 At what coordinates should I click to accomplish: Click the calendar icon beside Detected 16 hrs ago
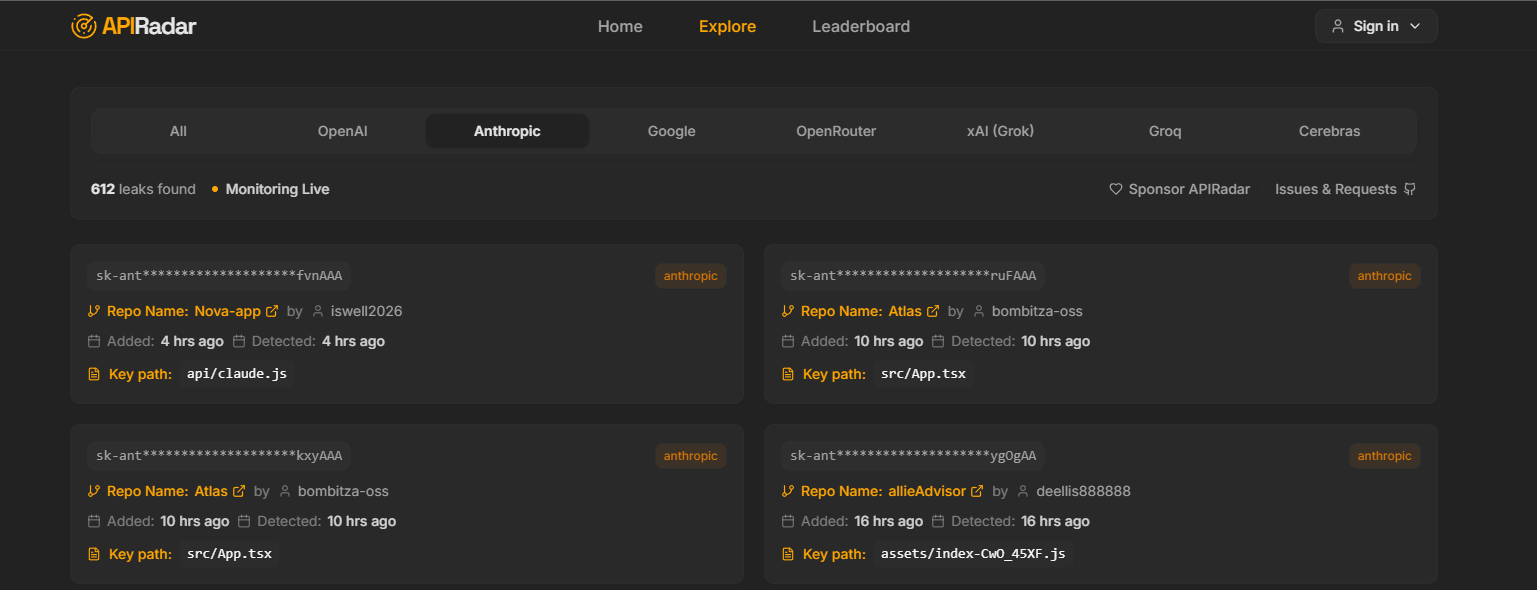point(938,521)
